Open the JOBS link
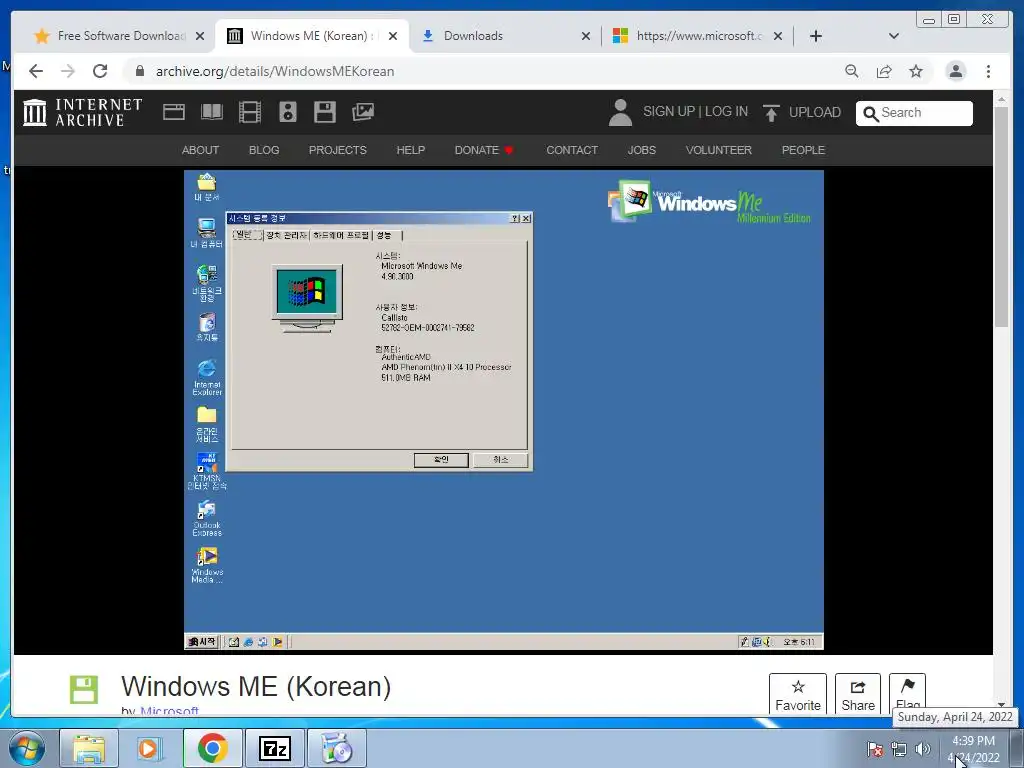The height and width of the screenshot is (768, 1024). tap(641, 150)
